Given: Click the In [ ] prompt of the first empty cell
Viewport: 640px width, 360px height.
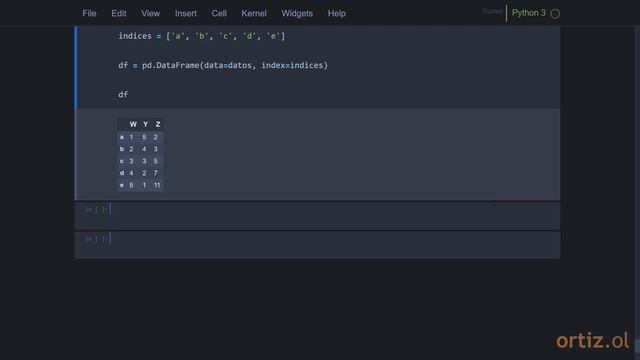Looking at the screenshot, I should click(x=96, y=210).
